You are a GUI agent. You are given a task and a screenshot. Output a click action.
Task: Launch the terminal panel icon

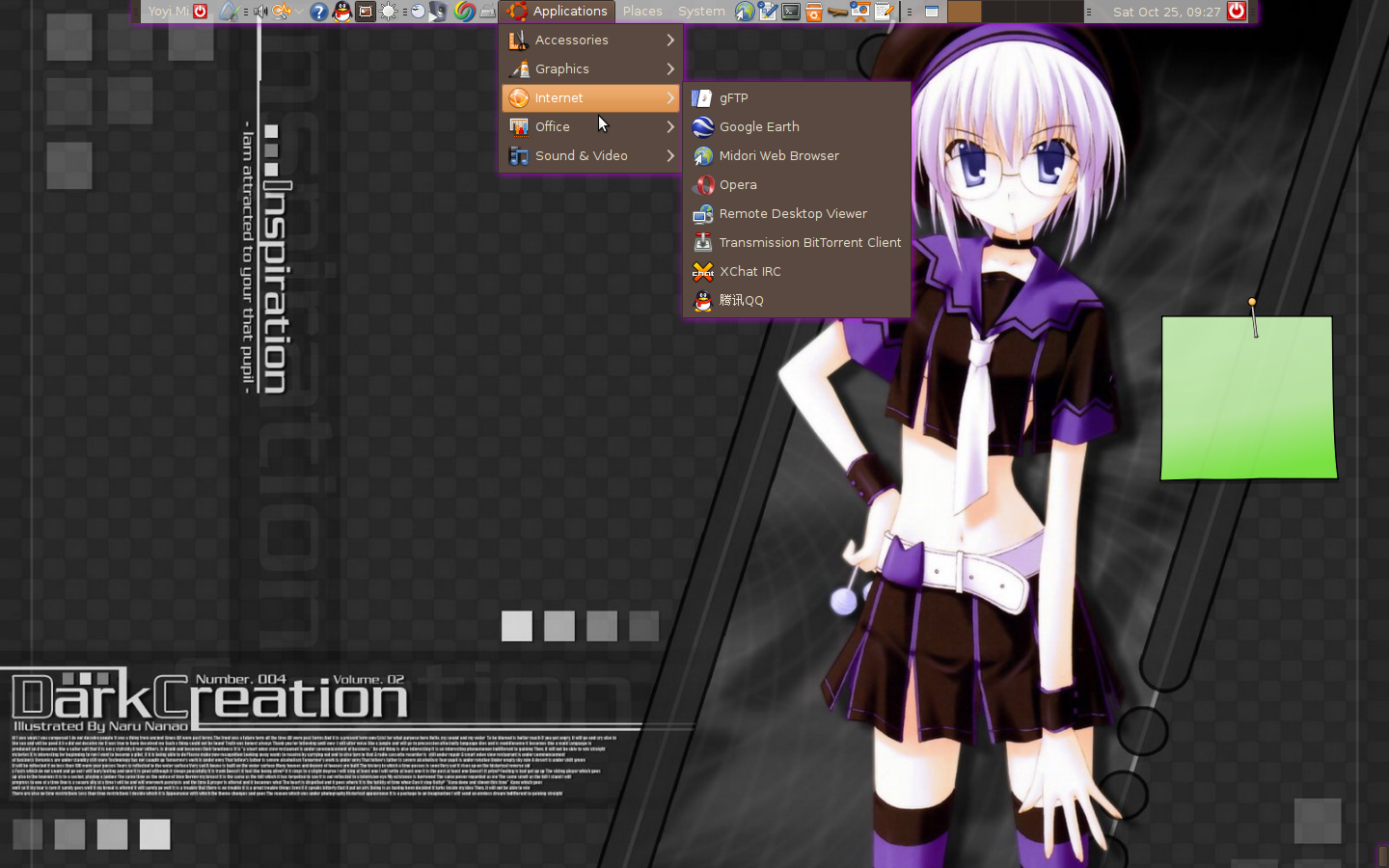791,12
